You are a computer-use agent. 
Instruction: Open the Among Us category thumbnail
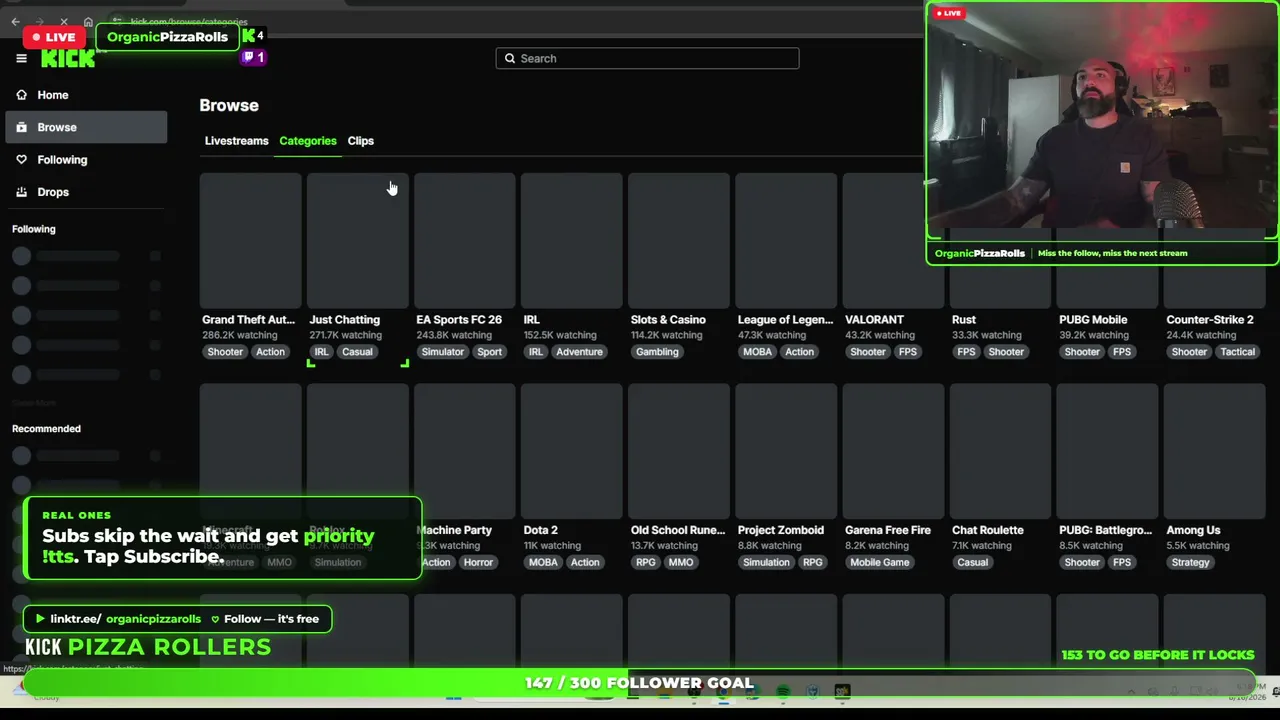(1214, 451)
